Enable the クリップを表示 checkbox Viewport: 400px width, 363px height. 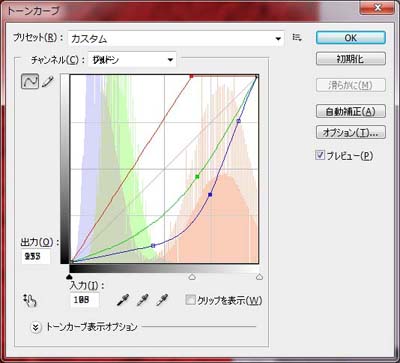(190, 301)
